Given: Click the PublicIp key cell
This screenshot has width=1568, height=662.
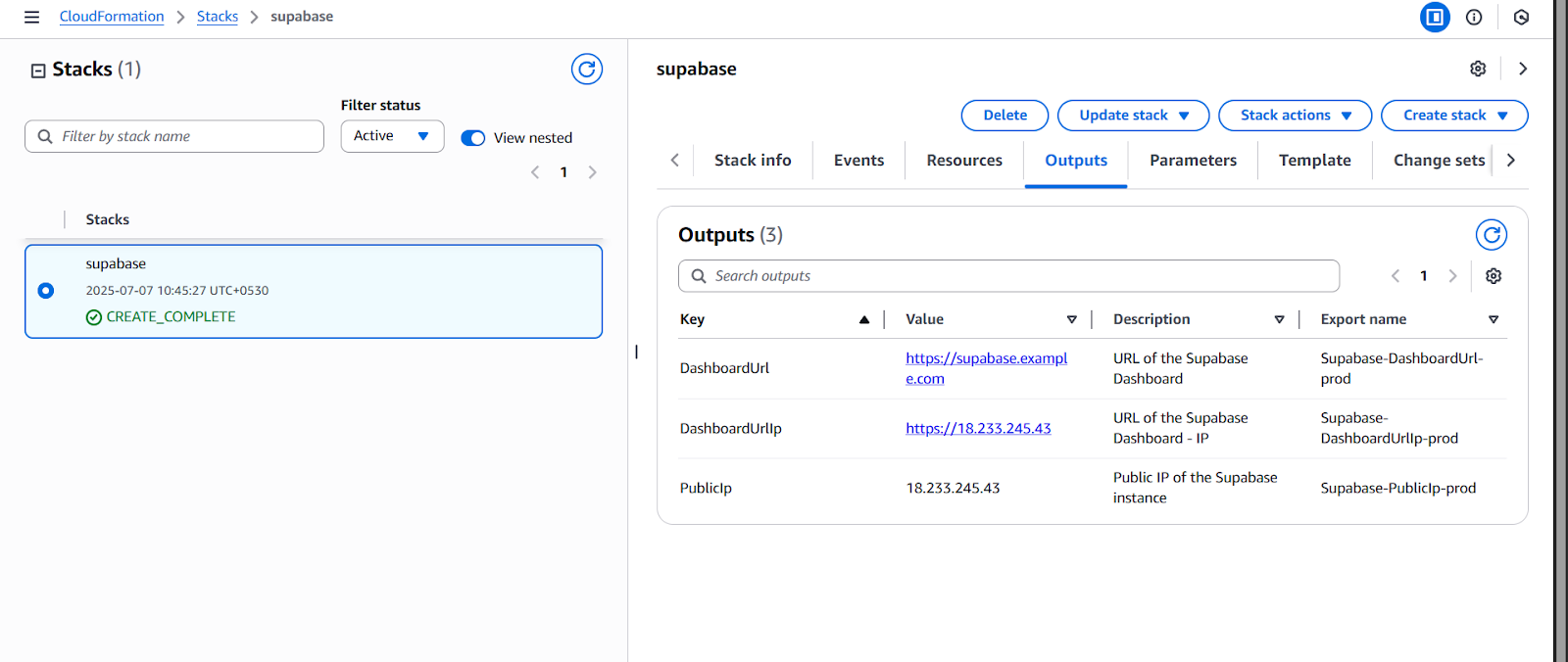Looking at the screenshot, I should coord(706,489).
